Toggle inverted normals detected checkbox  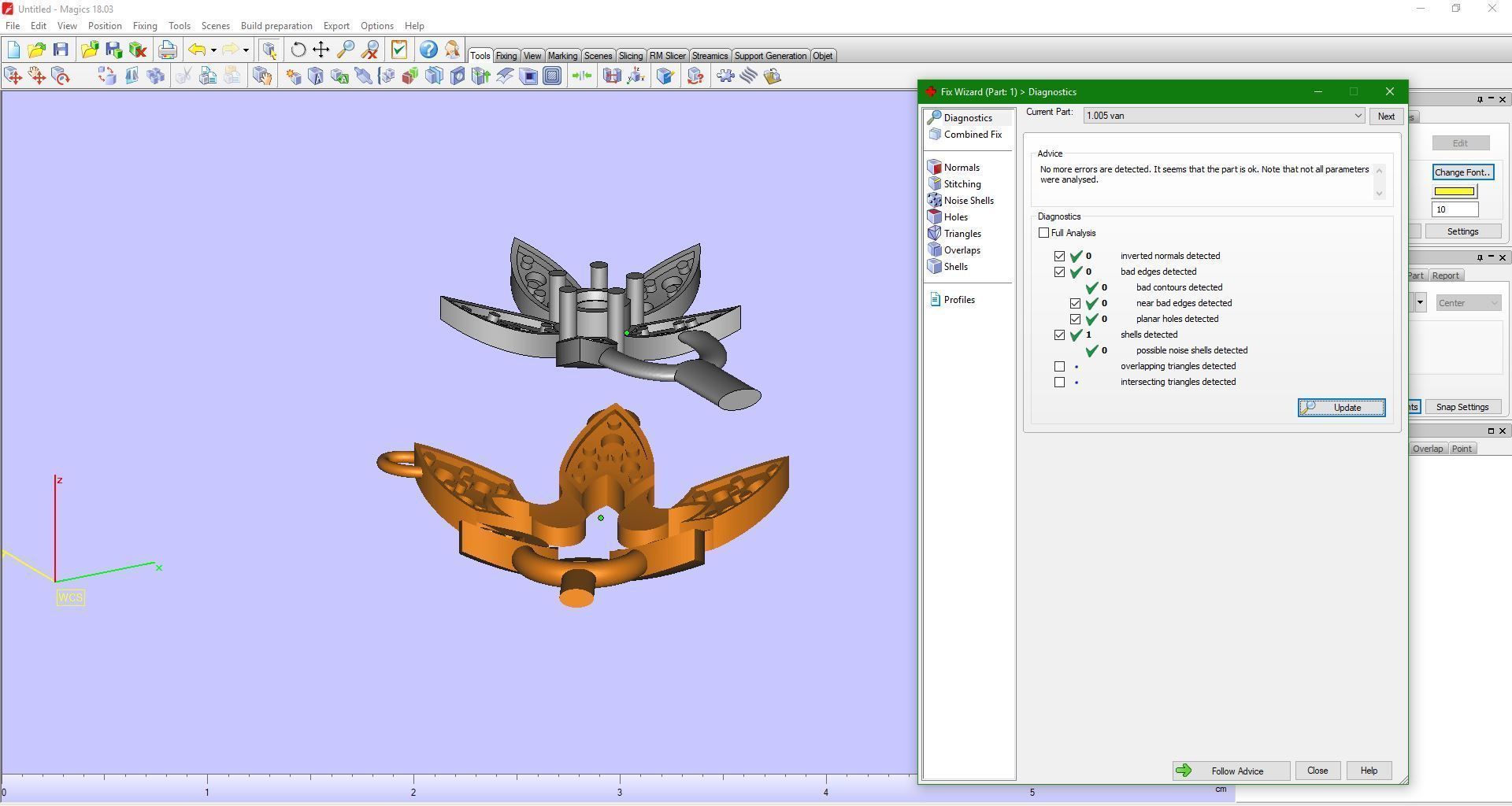(1060, 257)
